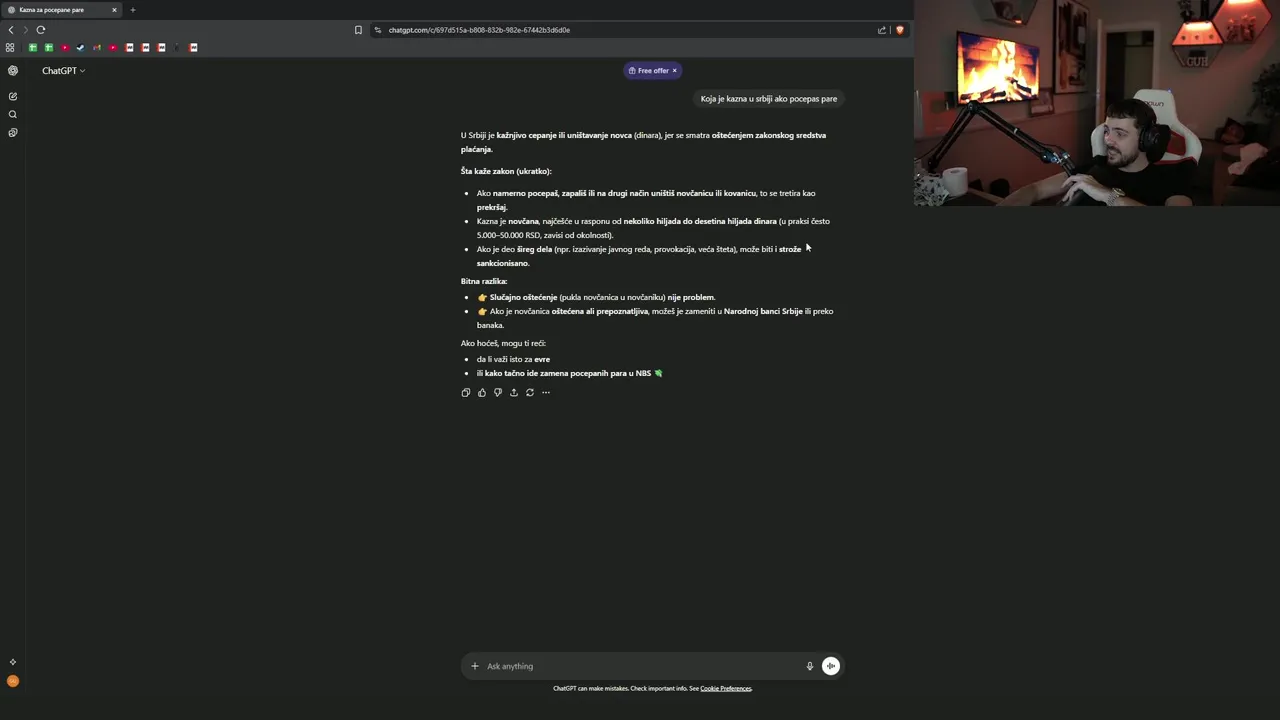Reload the page with the refresh button
1280x720 pixels.
[x=41, y=30]
